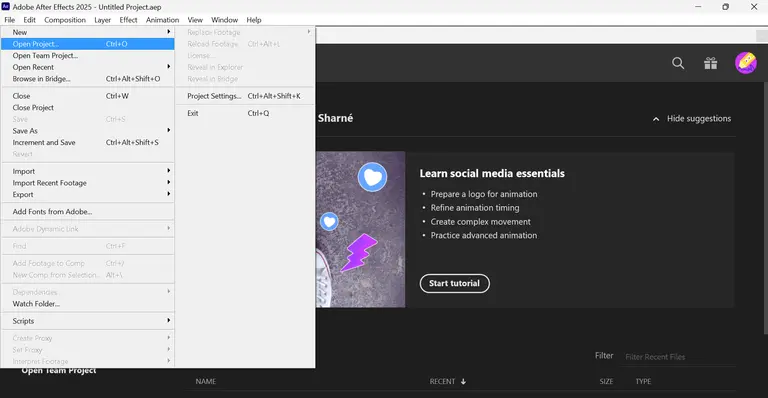Click the After Effects app logo icon
768x398 pixels.
pyautogui.click(x=6, y=6)
